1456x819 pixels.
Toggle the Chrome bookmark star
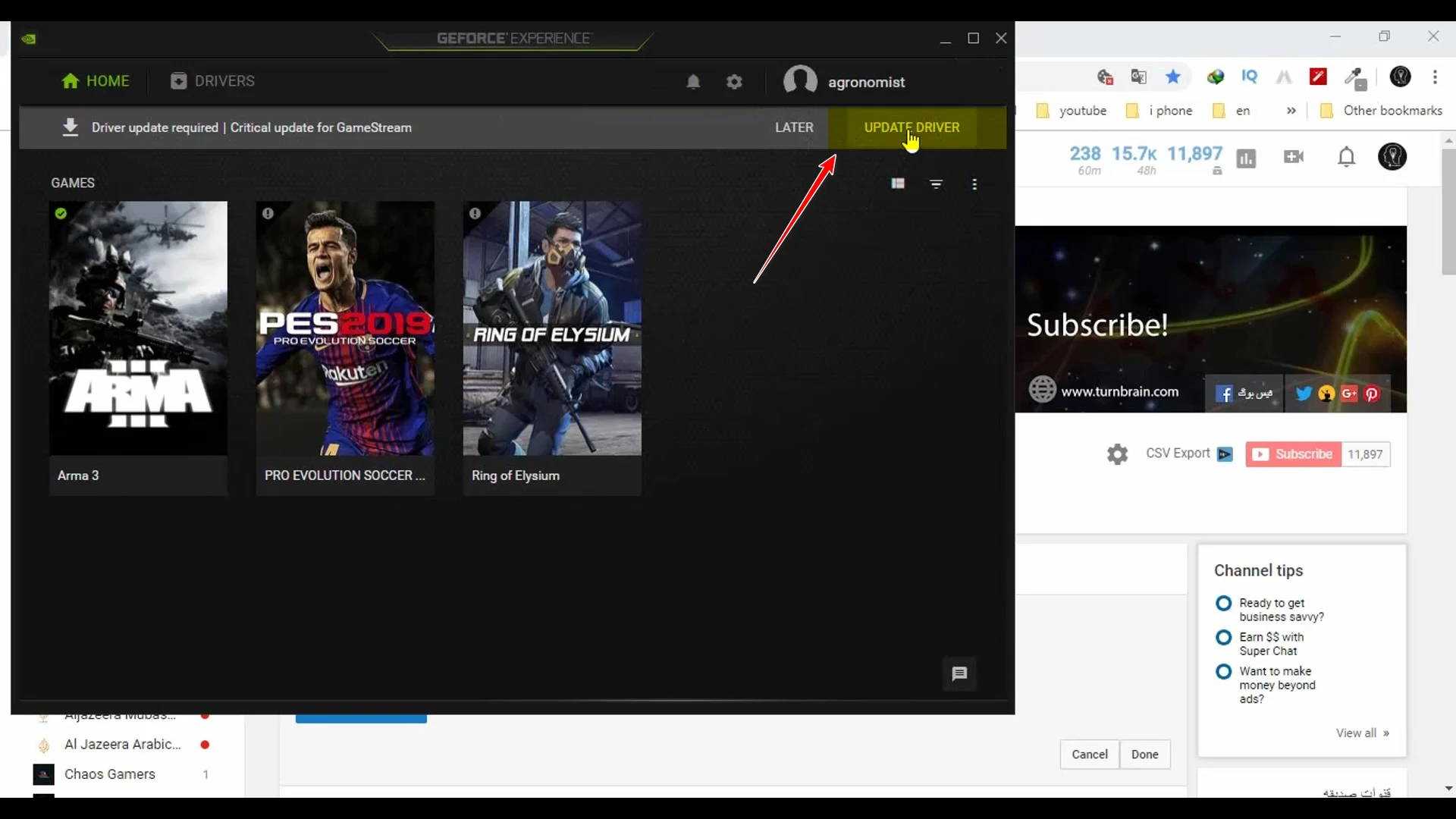[x=1173, y=77]
